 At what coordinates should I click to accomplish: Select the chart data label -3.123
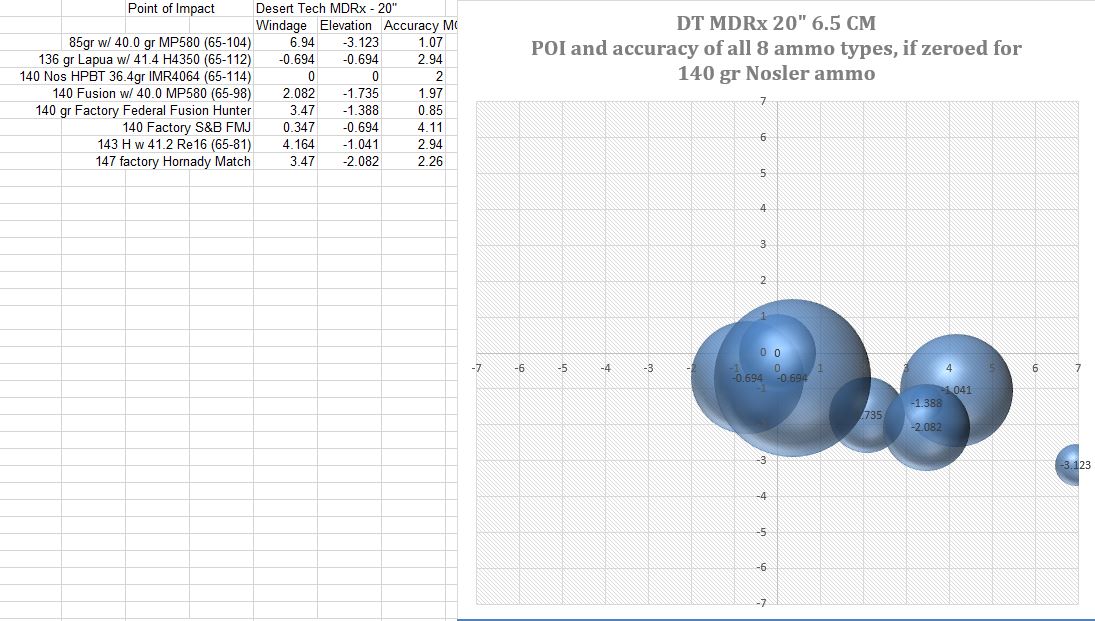1075,465
